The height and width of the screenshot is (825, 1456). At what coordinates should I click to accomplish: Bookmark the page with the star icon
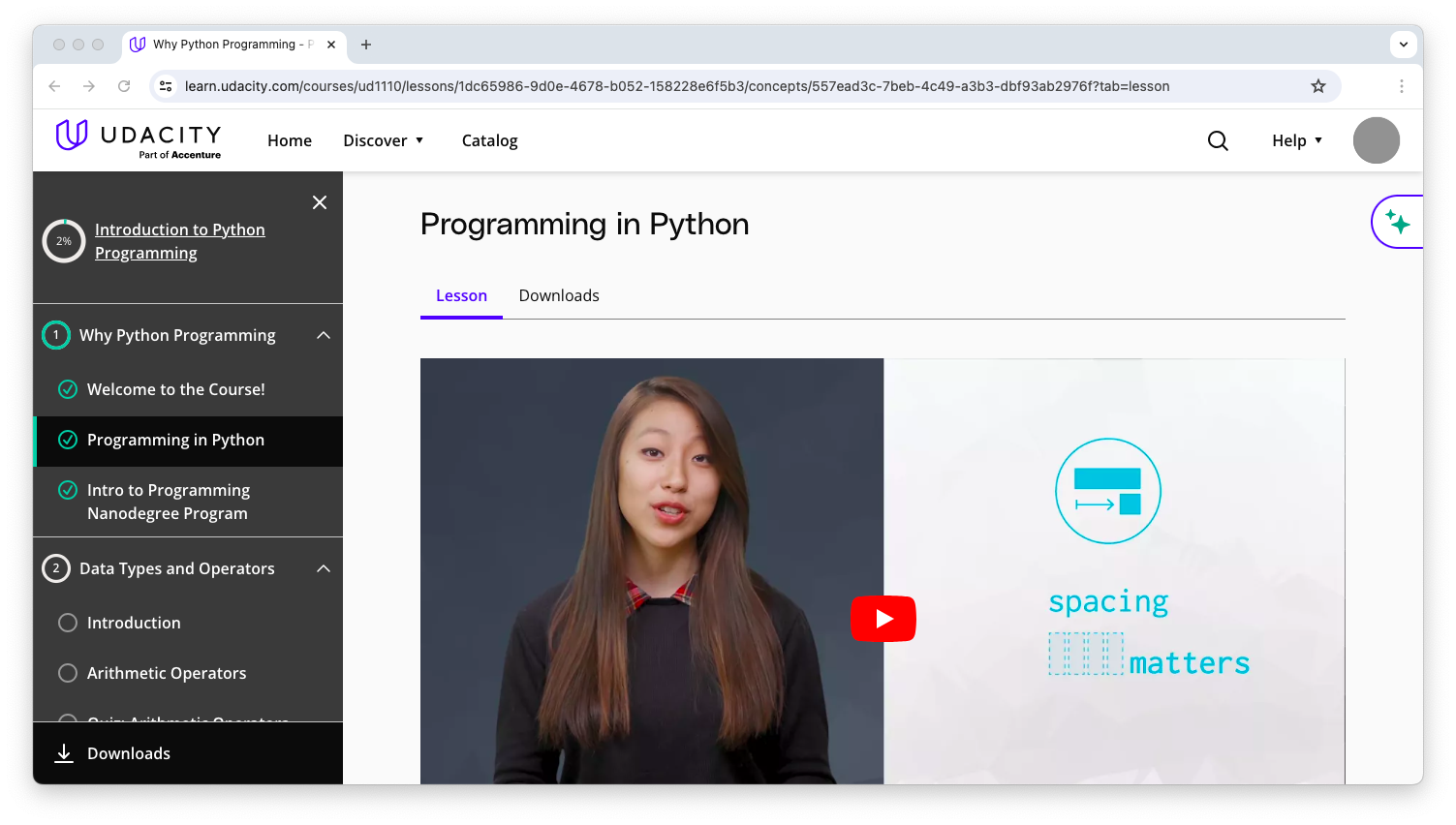1318,86
